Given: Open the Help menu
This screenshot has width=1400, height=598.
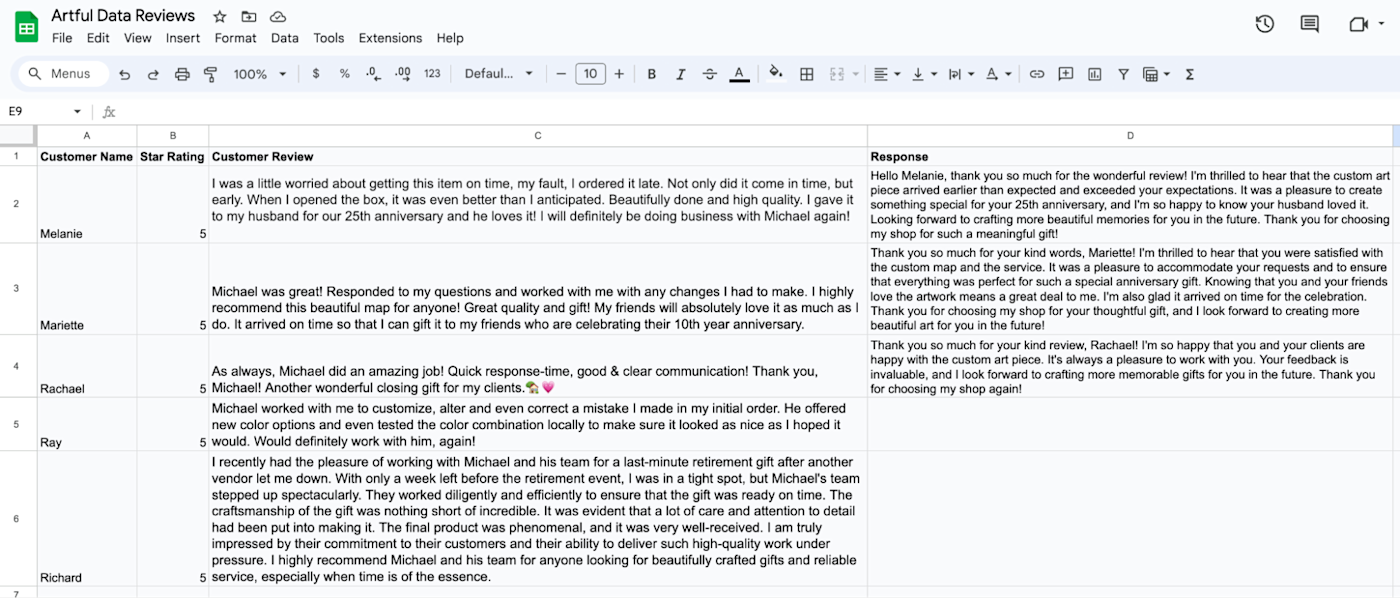Looking at the screenshot, I should [x=450, y=38].
